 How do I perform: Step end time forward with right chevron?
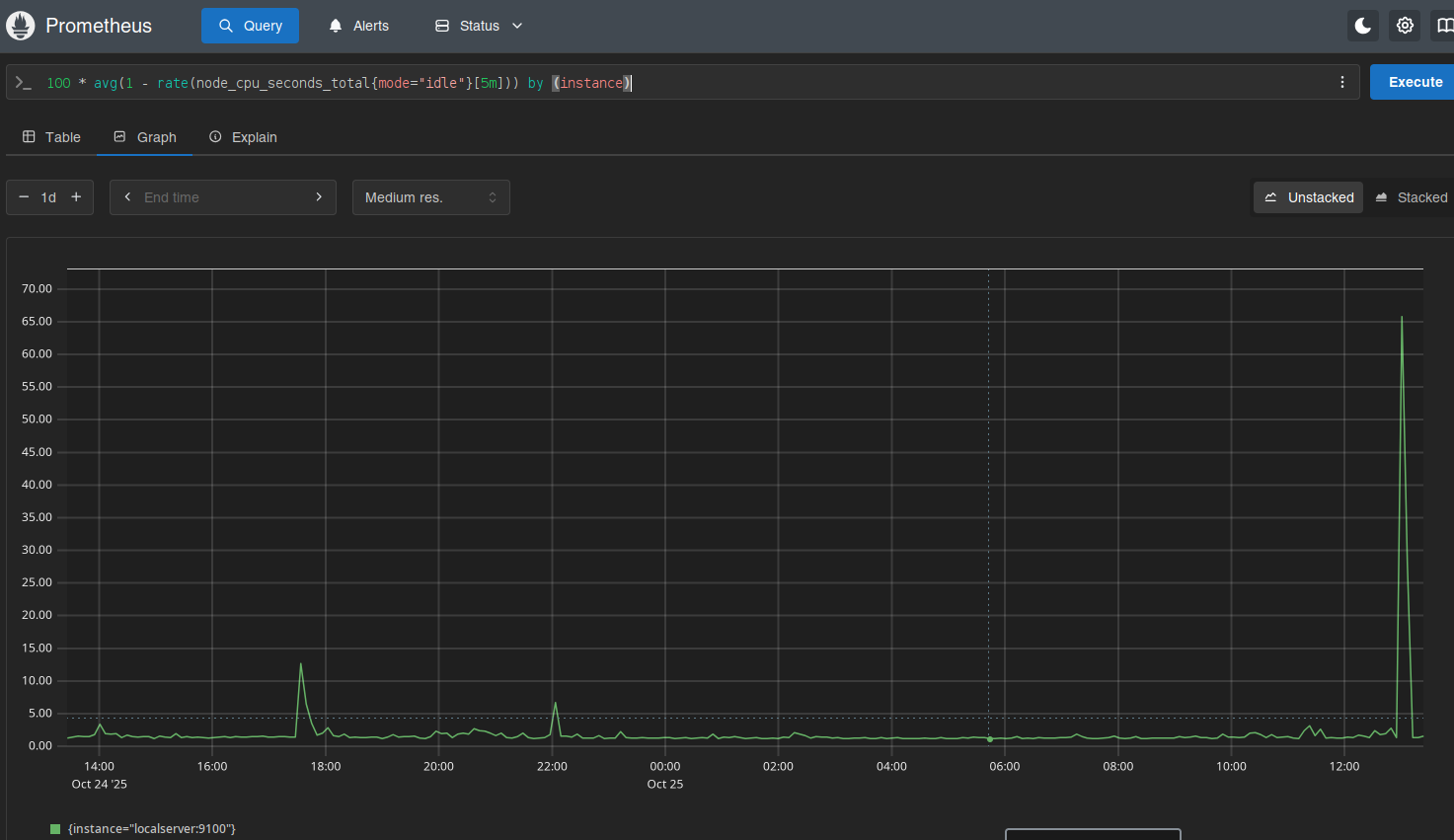pyautogui.click(x=319, y=197)
